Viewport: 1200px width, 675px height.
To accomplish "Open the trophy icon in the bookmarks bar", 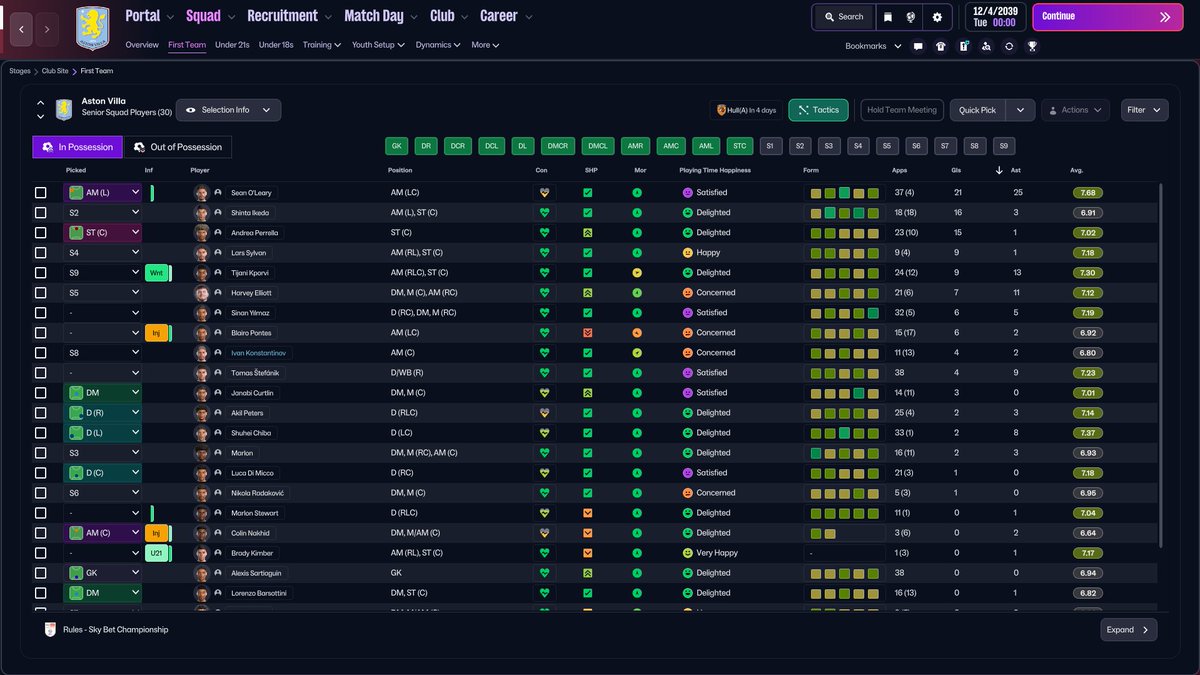I will pyautogui.click(x=1032, y=46).
